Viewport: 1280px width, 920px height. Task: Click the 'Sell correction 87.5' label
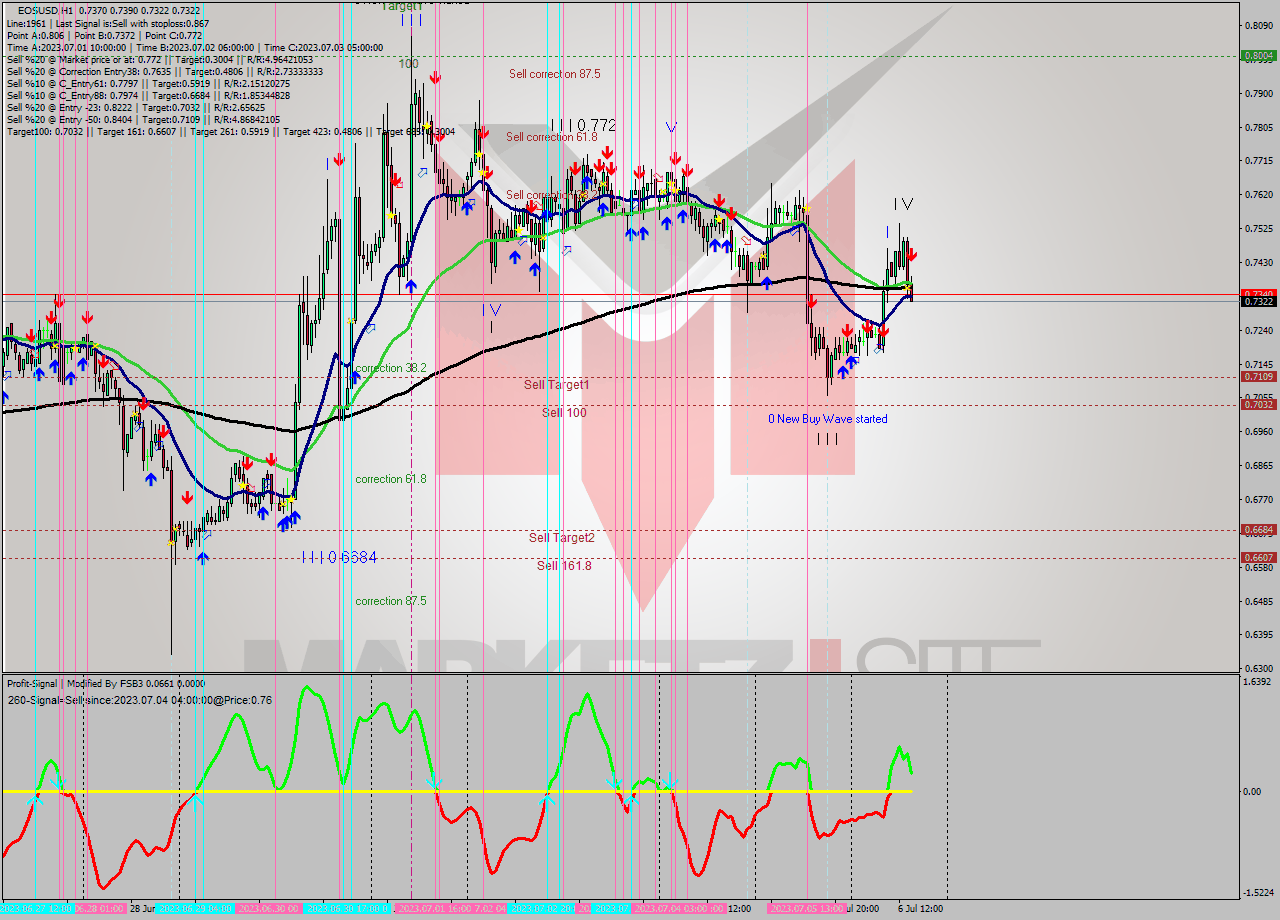click(x=554, y=74)
